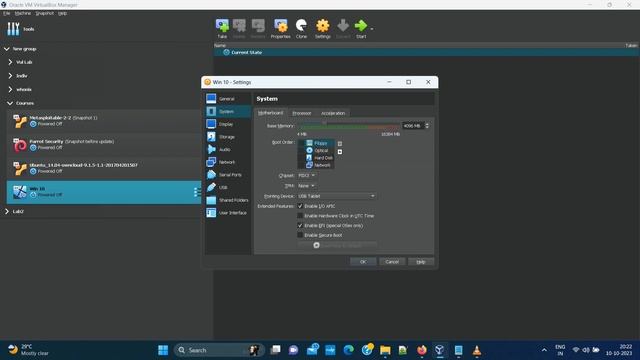
Task: Open VLC media player from taskbar
Action: (x=476, y=350)
